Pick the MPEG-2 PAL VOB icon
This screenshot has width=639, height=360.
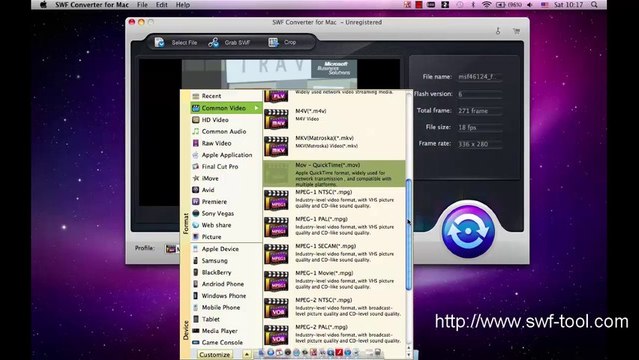[x=276, y=335]
